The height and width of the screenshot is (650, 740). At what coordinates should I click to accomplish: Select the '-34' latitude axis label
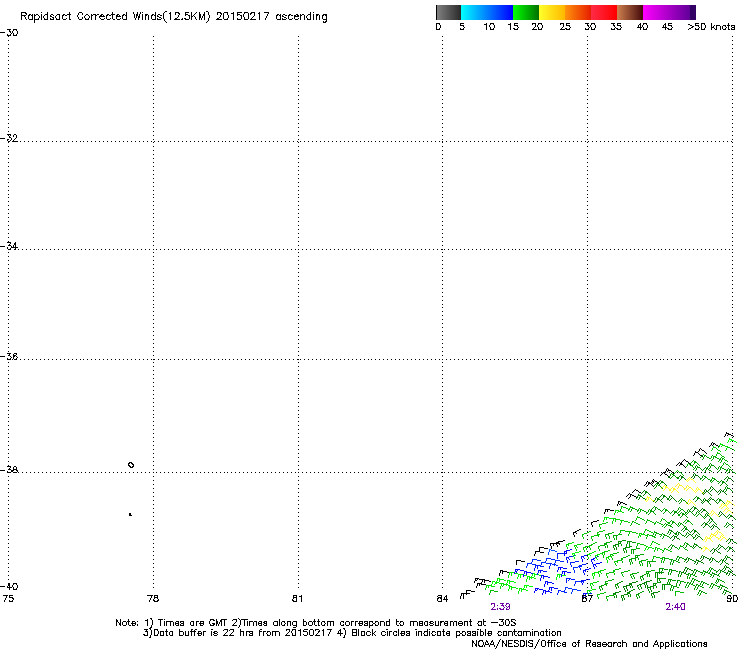click(9, 246)
